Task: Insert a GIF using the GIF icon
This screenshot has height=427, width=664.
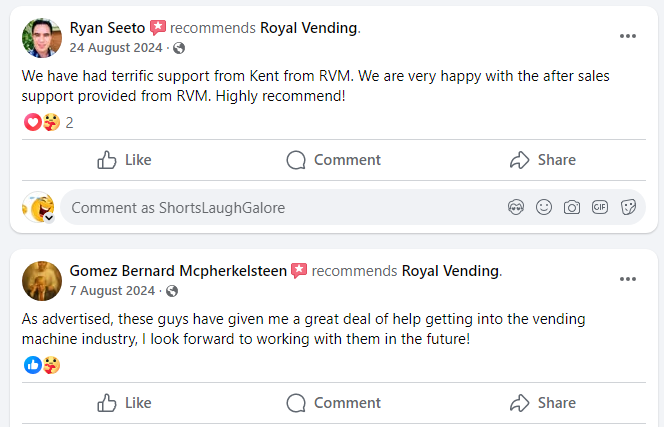Action: (x=600, y=207)
